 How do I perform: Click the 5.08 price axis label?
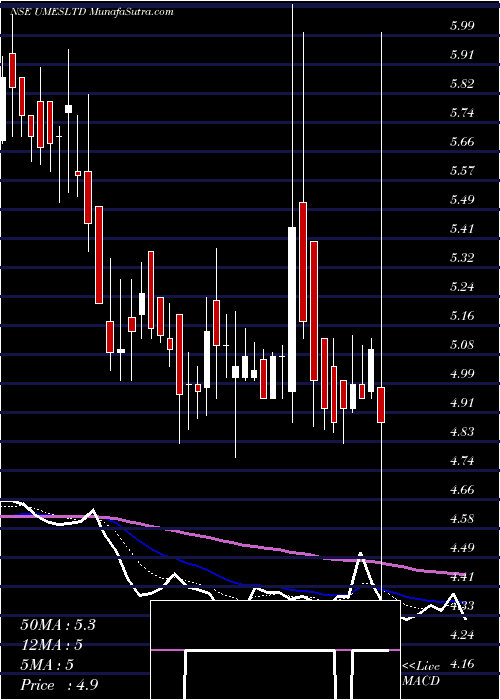click(462, 345)
